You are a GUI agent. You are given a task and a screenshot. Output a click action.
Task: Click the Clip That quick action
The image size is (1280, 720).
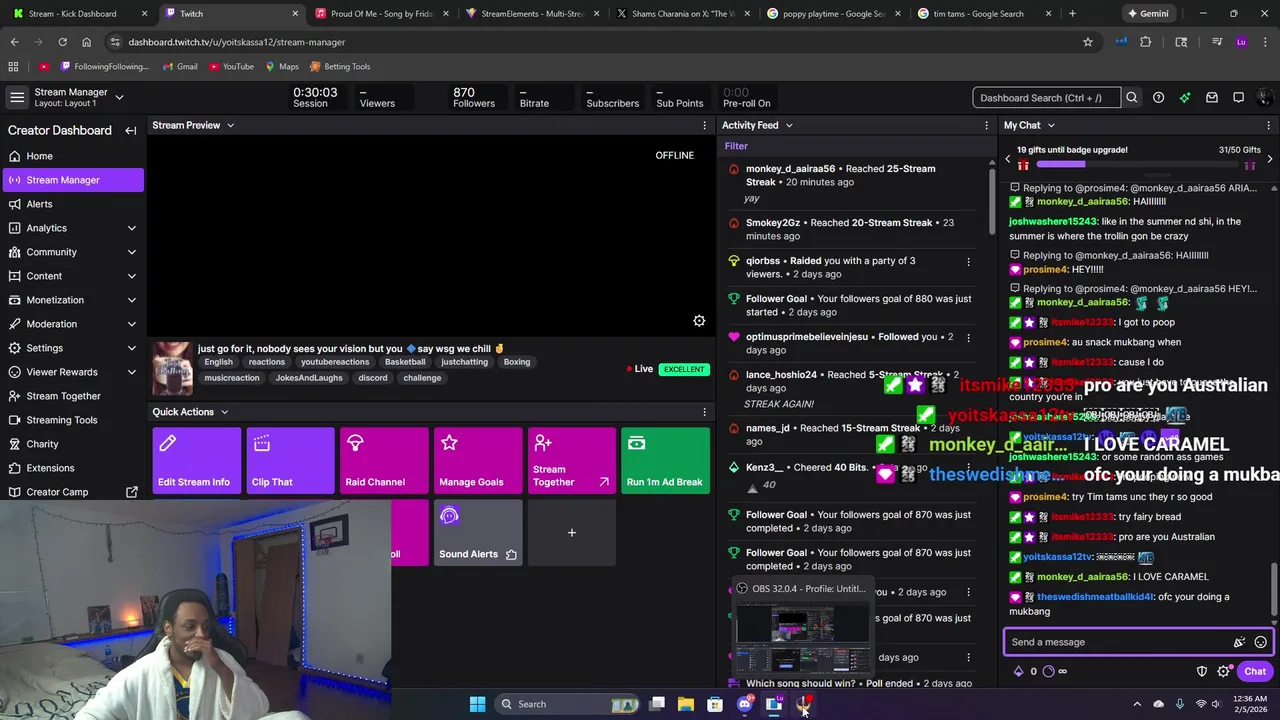290,461
